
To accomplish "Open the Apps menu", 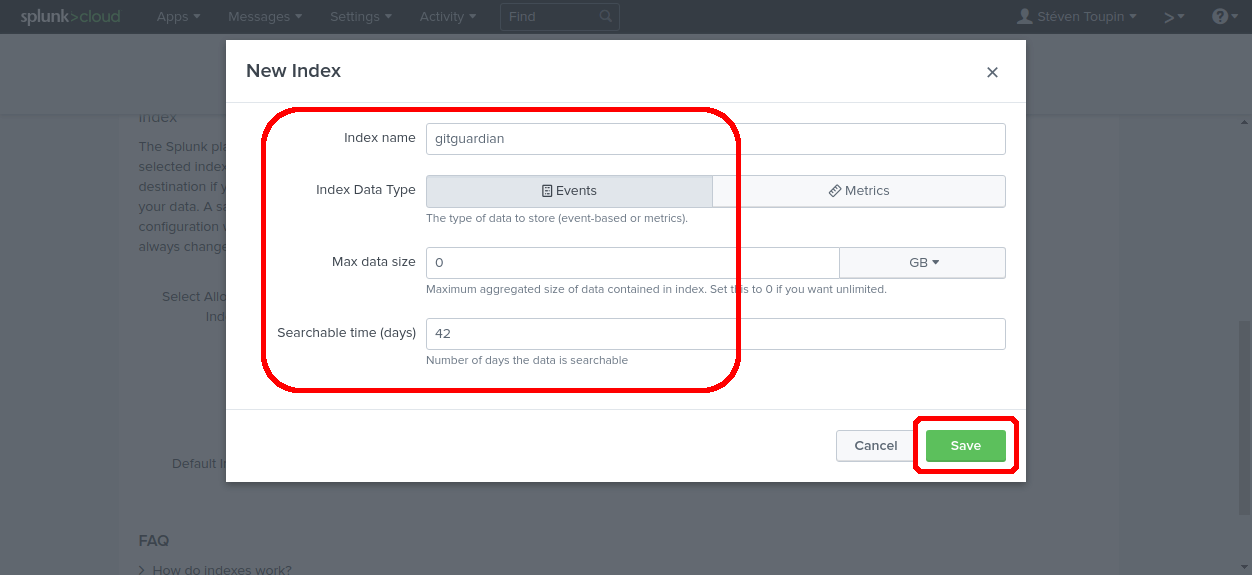I will tap(178, 17).
